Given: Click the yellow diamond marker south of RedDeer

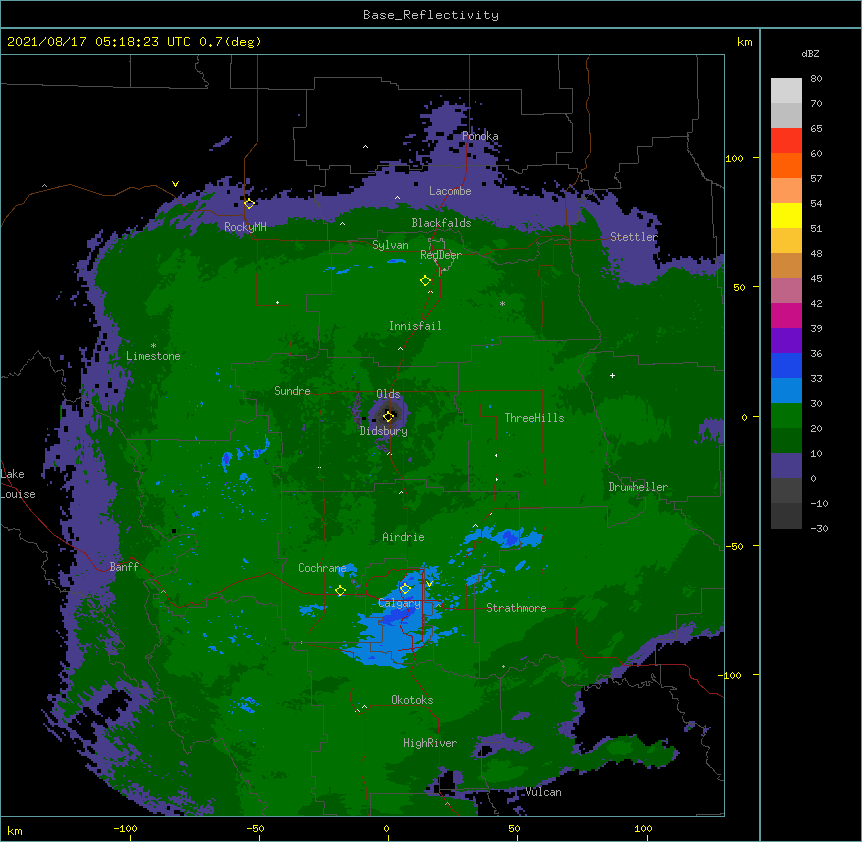Looking at the screenshot, I should coord(425,281).
